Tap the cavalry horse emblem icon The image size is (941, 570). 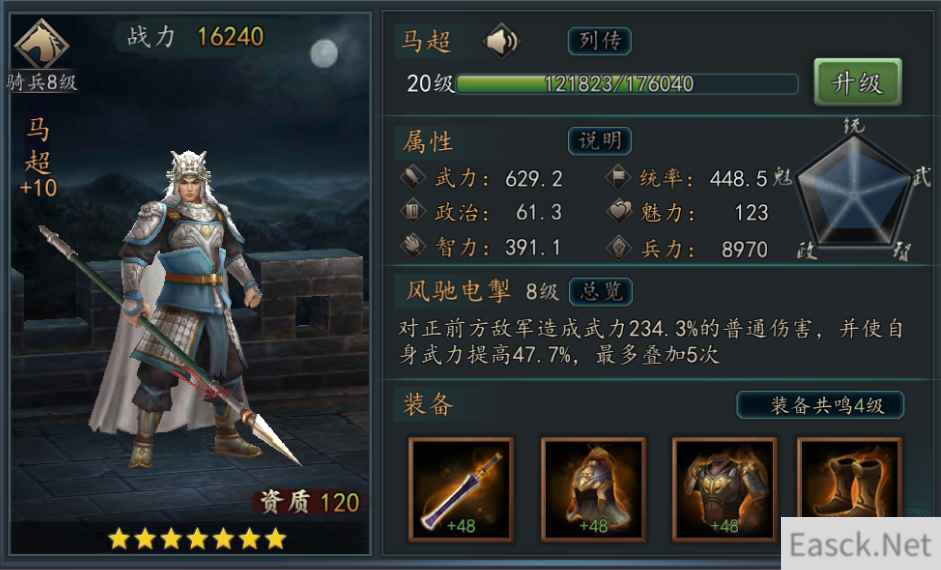click(41, 44)
